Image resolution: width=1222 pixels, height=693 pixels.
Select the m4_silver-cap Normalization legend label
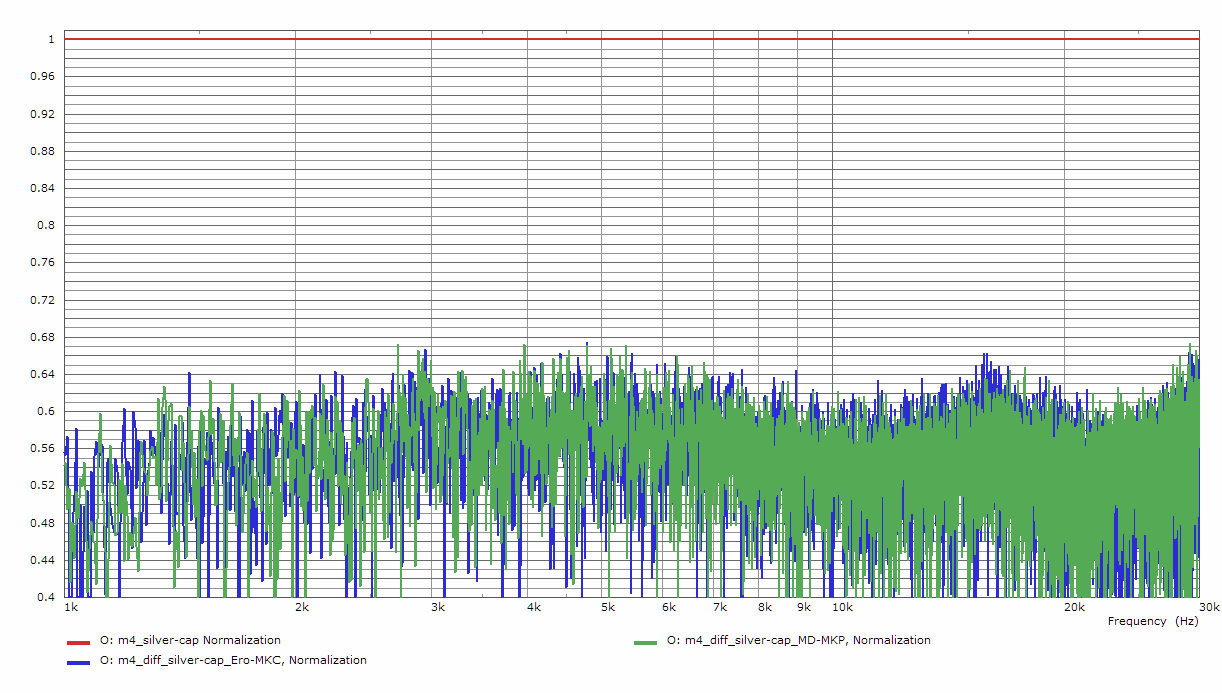[190, 640]
